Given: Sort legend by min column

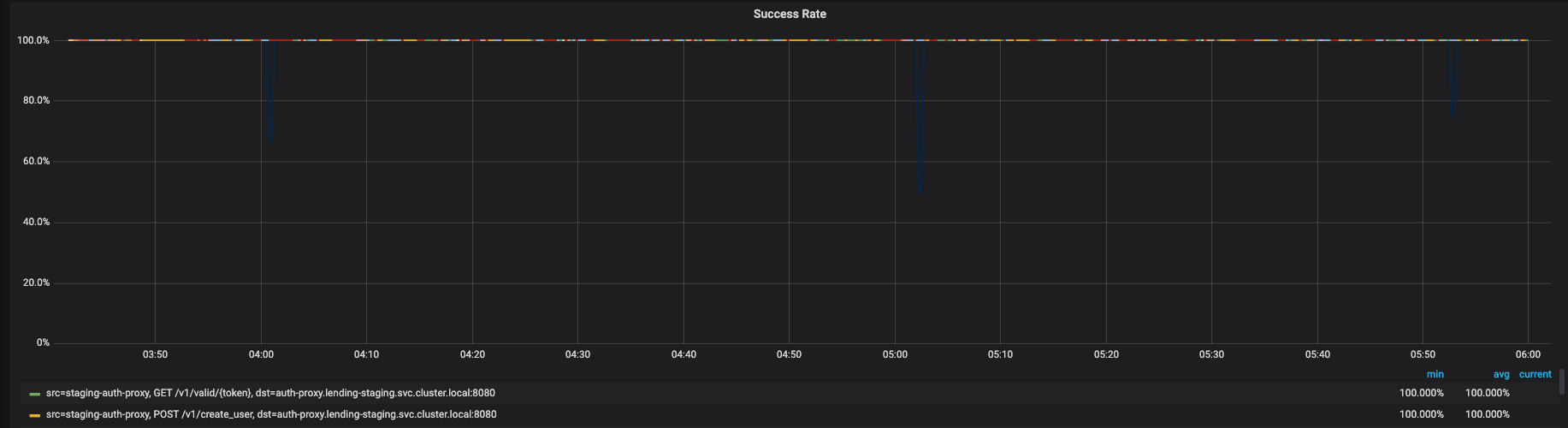Looking at the screenshot, I should [x=1435, y=374].
